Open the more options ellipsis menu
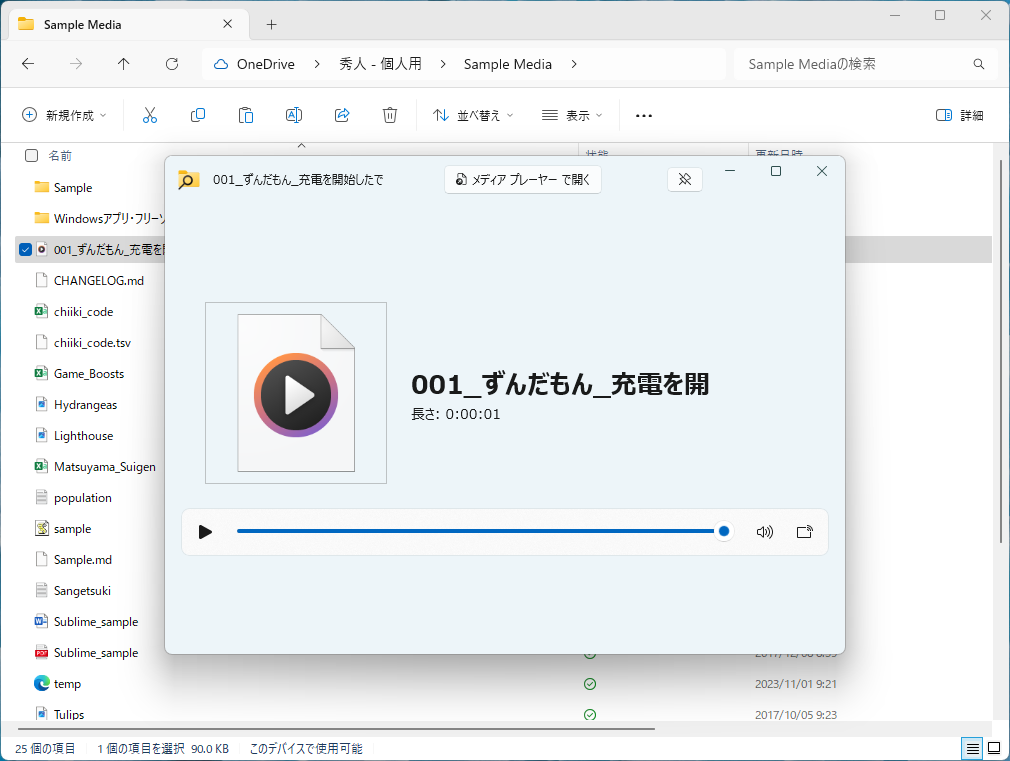 click(x=643, y=115)
